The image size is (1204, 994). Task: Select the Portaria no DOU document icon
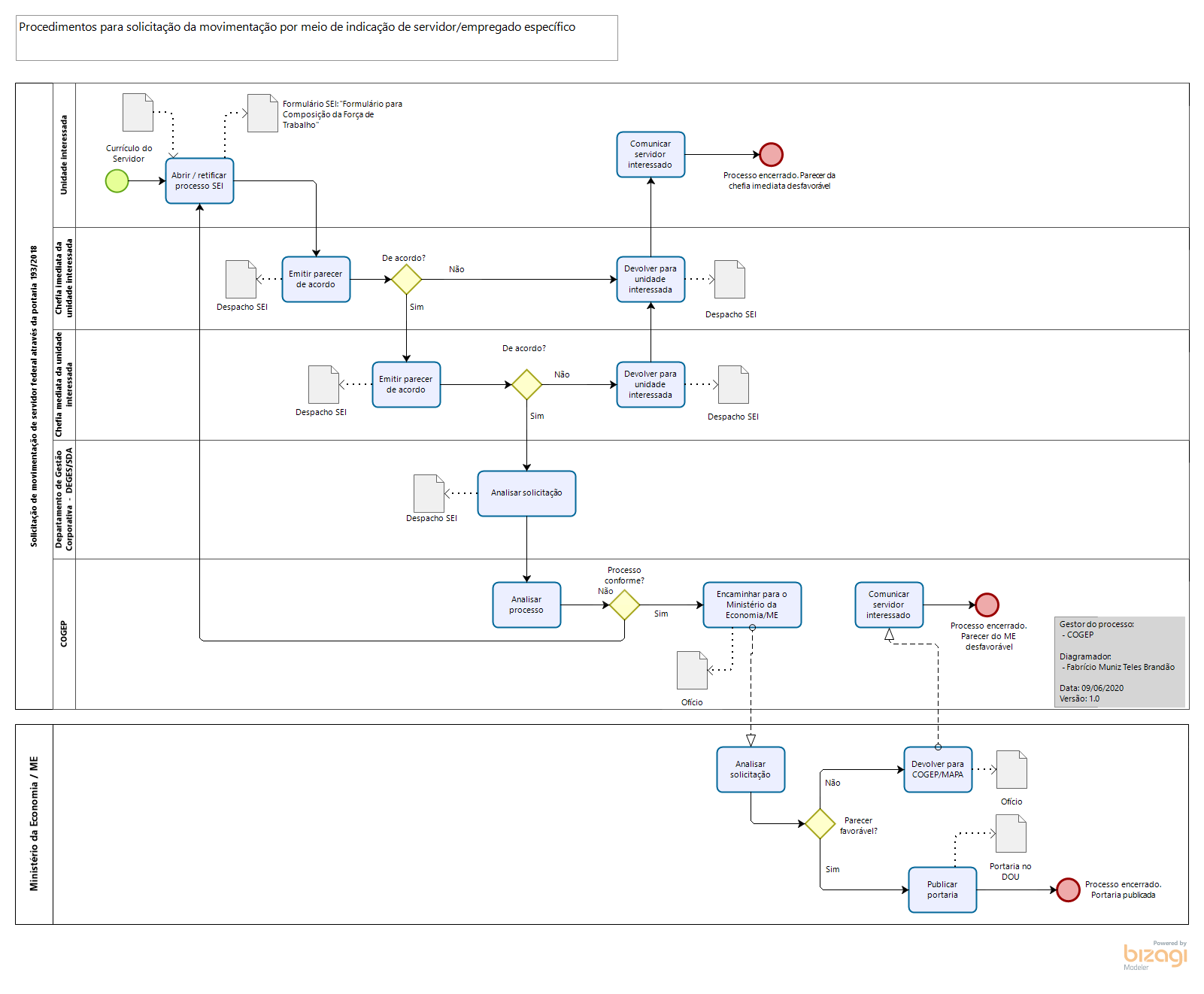[x=1011, y=834]
